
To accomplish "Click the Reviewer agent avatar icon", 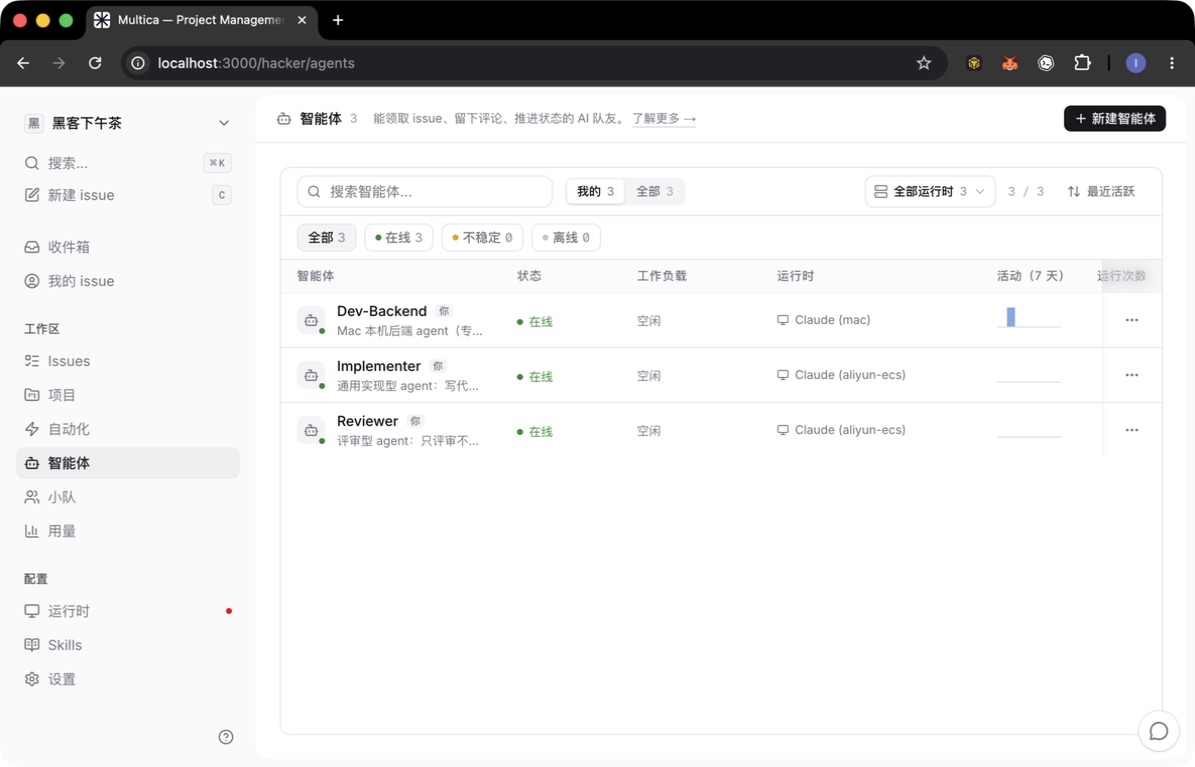I will click(311, 430).
